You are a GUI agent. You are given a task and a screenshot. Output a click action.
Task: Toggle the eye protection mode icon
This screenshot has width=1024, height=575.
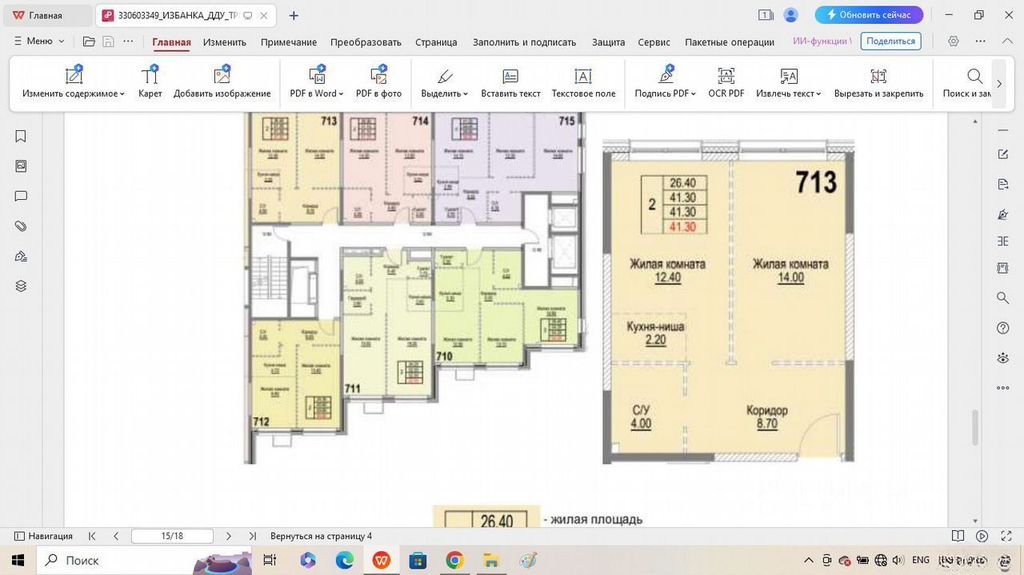tap(1003, 358)
